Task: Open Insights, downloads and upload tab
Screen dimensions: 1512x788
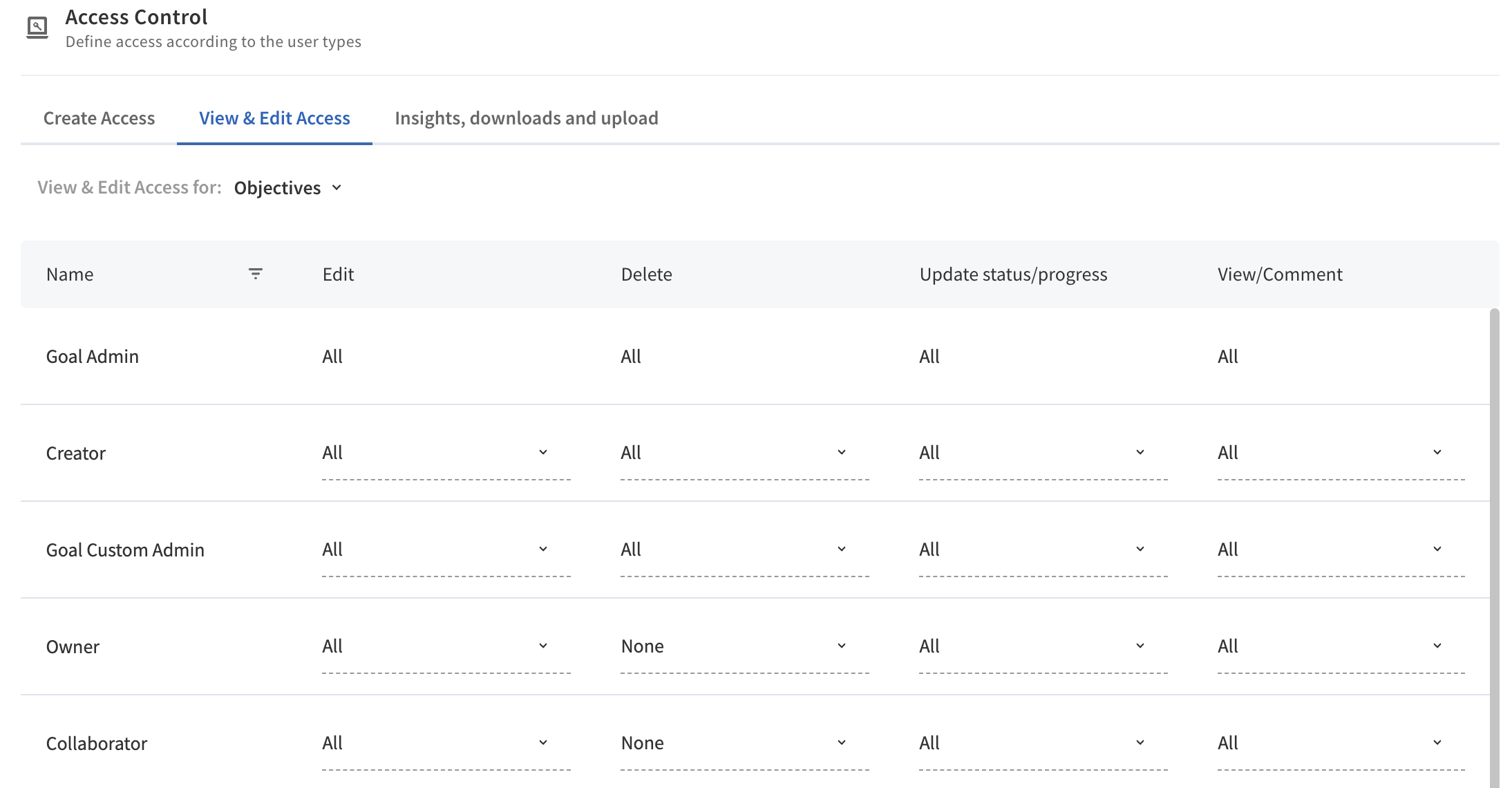Action: point(526,118)
